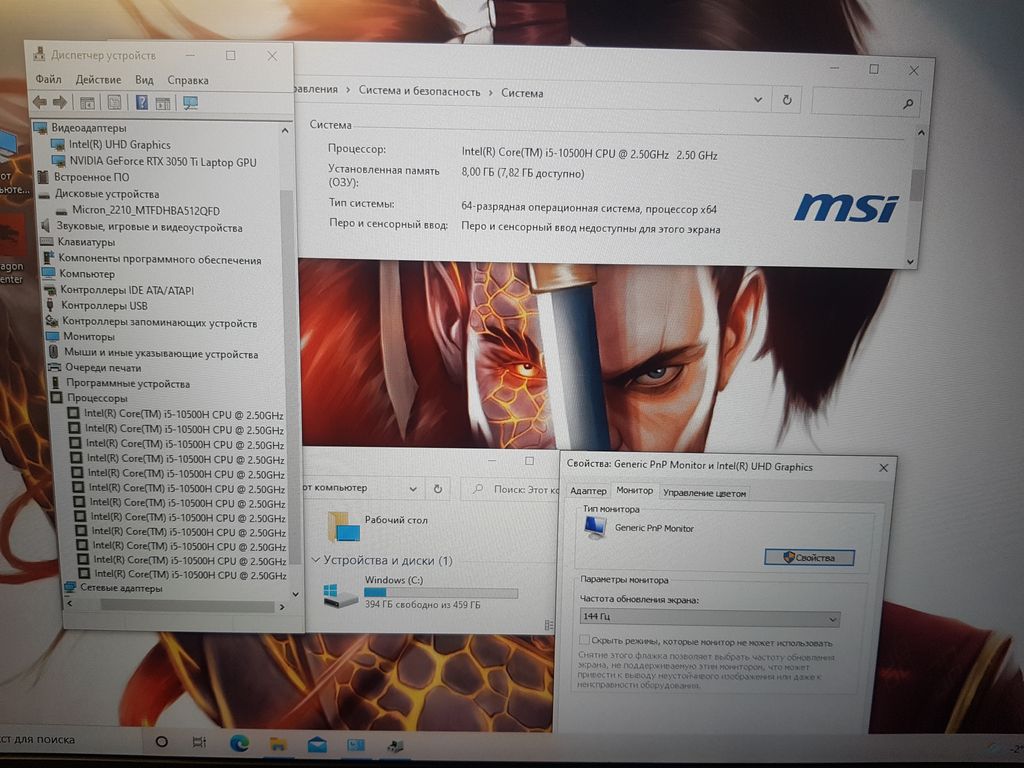Click the System window scrollbar's up arrow
Image resolution: width=1024 pixels, height=768 pixels.
(921, 133)
